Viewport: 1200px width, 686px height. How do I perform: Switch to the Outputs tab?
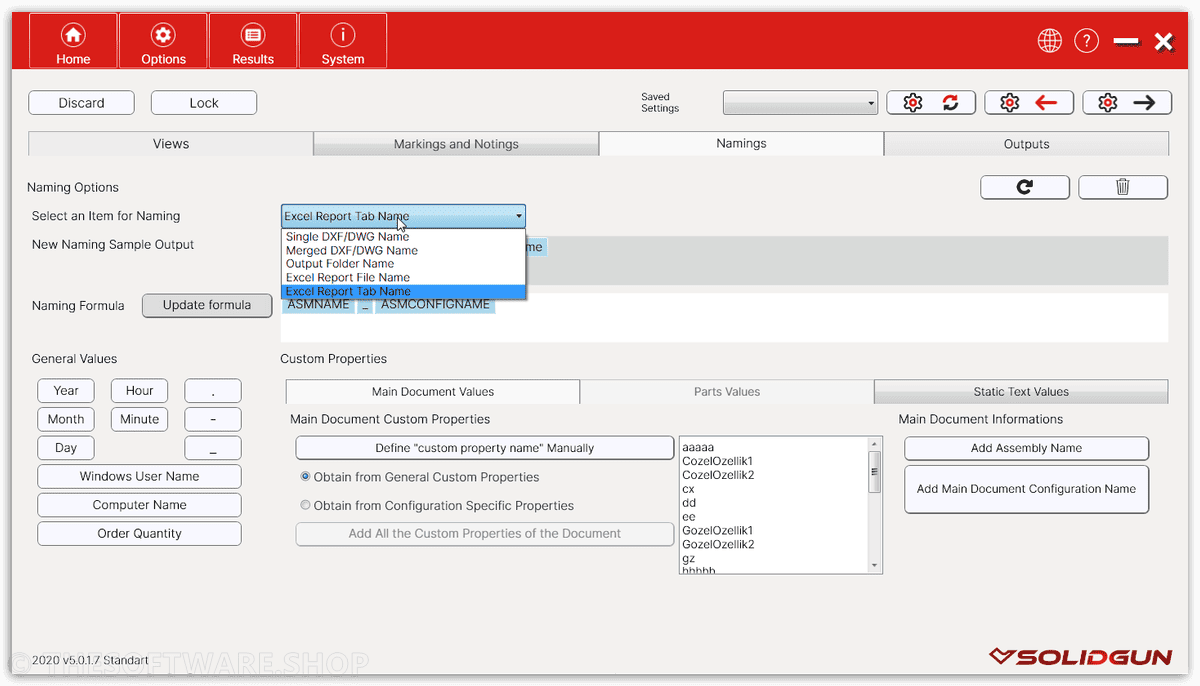tap(1026, 144)
